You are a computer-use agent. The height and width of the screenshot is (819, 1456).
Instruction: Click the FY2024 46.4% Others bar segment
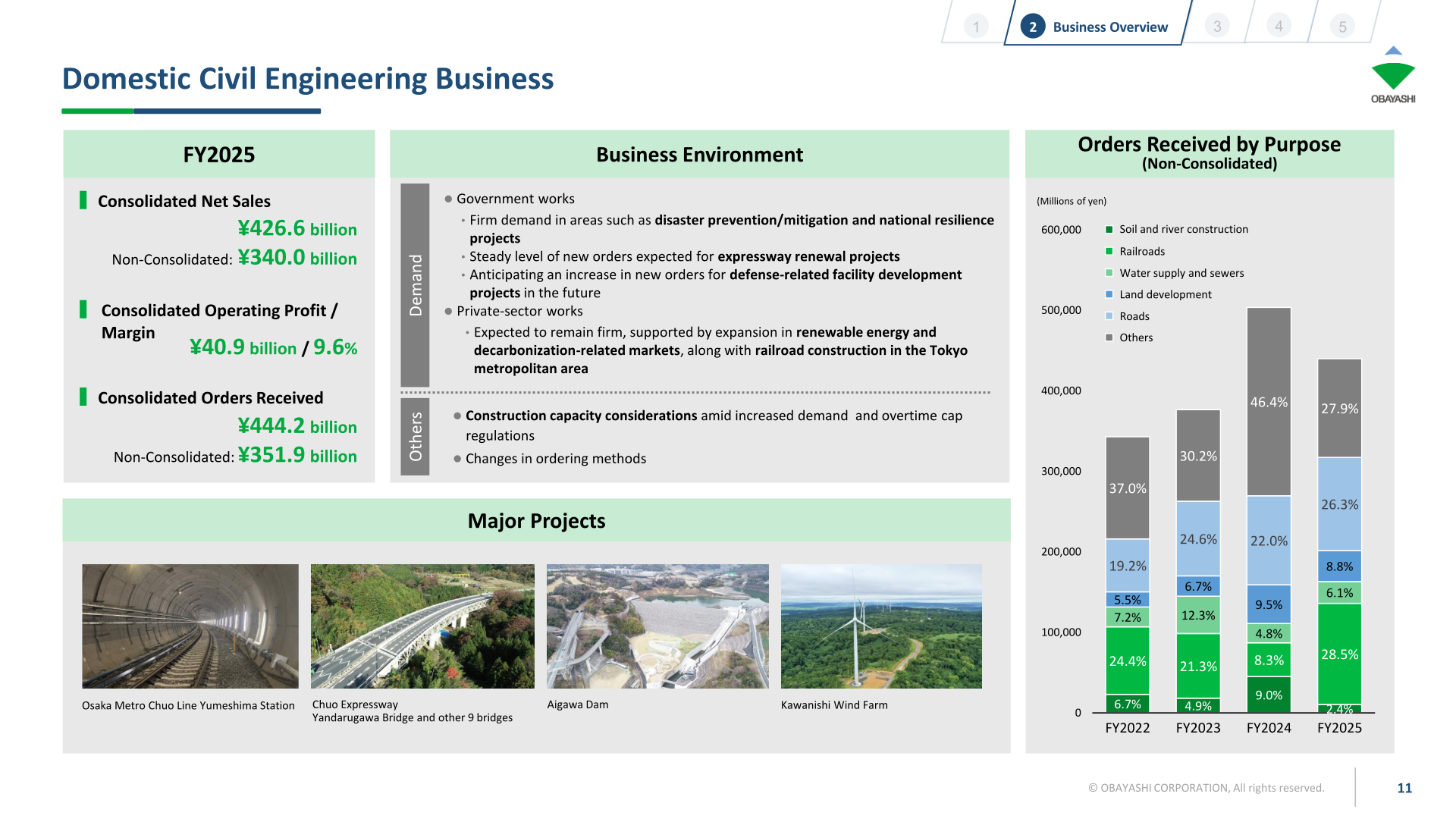point(1269,402)
